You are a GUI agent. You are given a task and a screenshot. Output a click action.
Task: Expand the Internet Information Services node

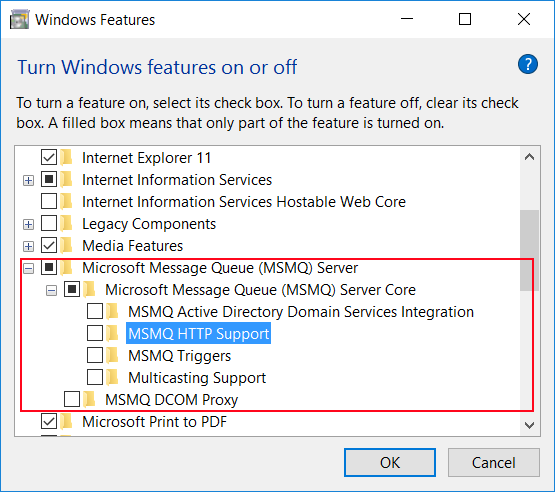[28, 181]
